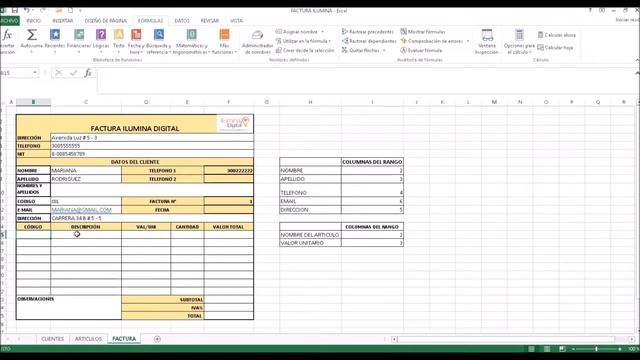
Task: Open the Administrador de nombres
Action: coord(258,41)
